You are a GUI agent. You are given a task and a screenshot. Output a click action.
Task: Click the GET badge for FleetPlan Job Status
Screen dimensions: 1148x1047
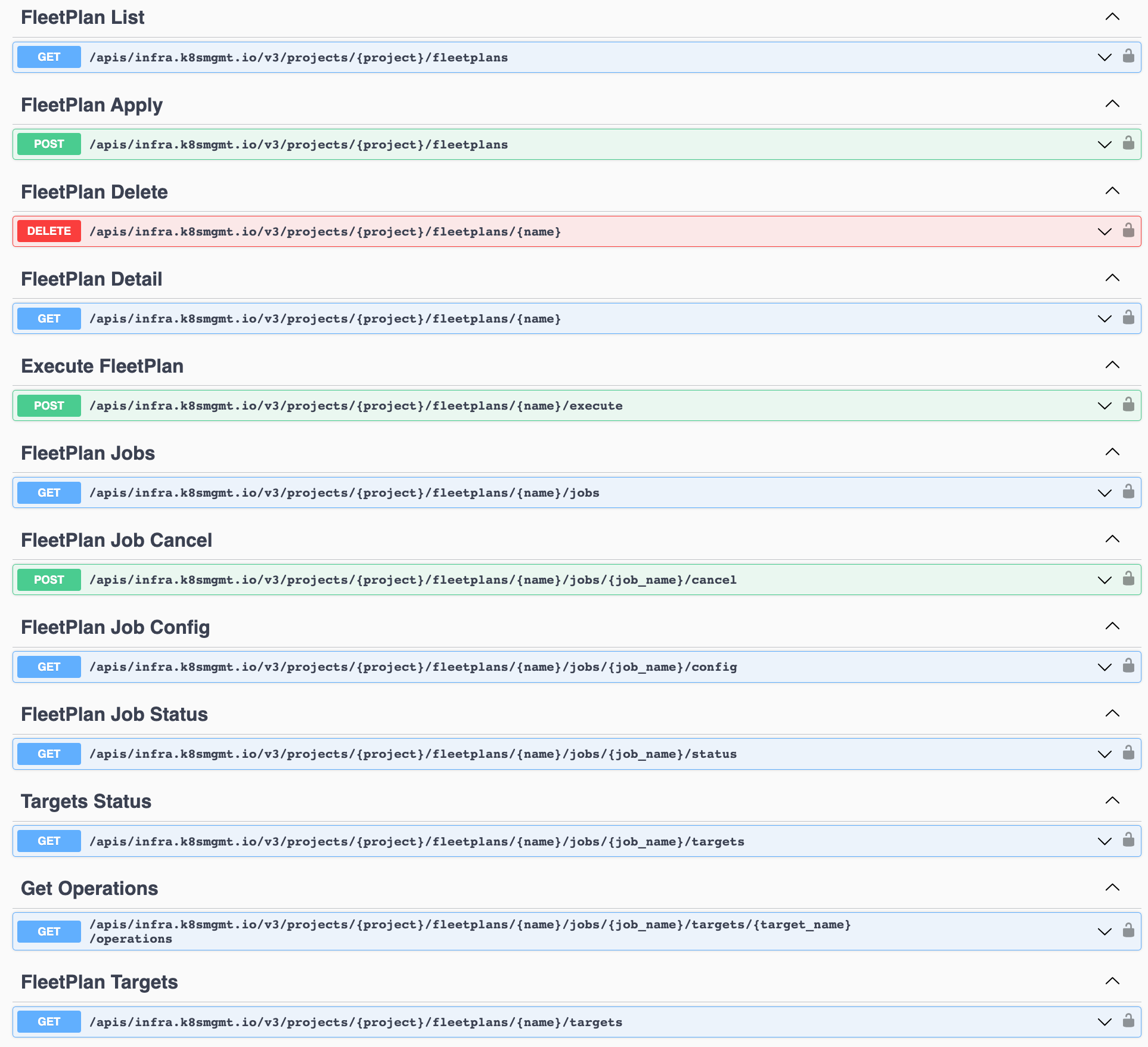(49, 754)
